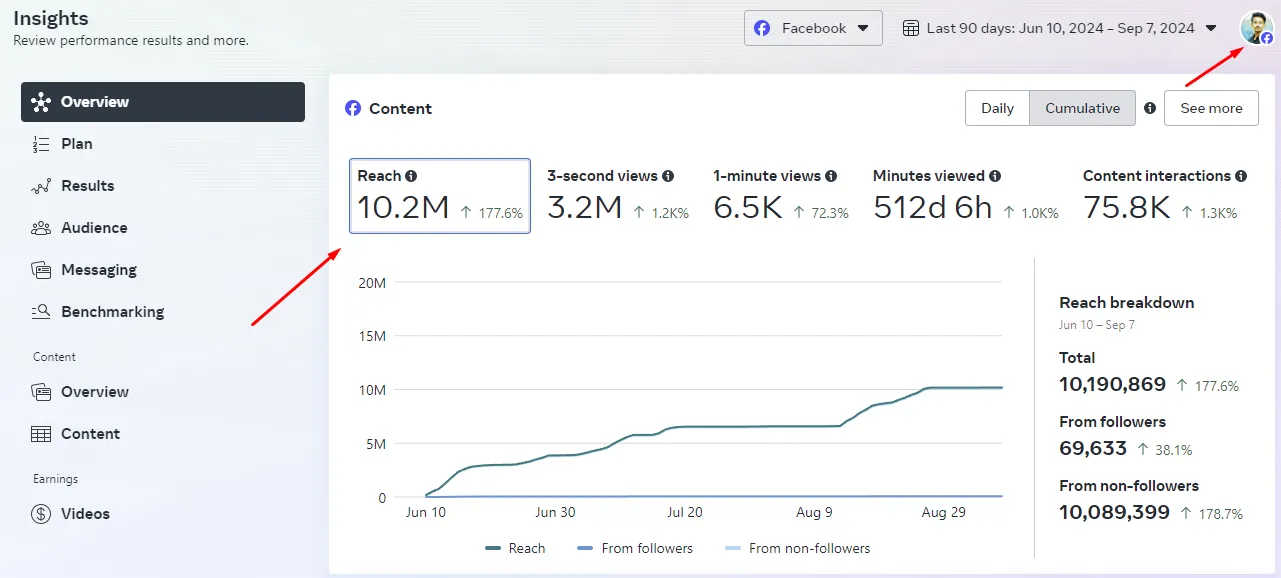
Task: Open the Audience sidebar item
Action: [163, 228]
